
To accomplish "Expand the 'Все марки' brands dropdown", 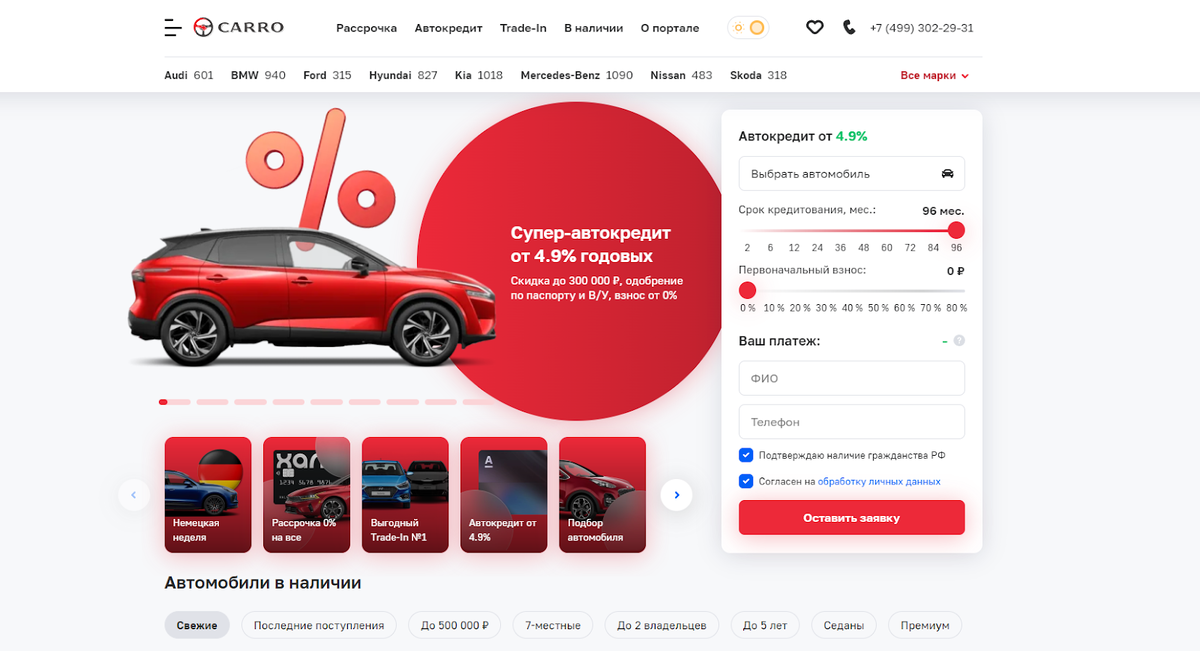I will (934, 75).
